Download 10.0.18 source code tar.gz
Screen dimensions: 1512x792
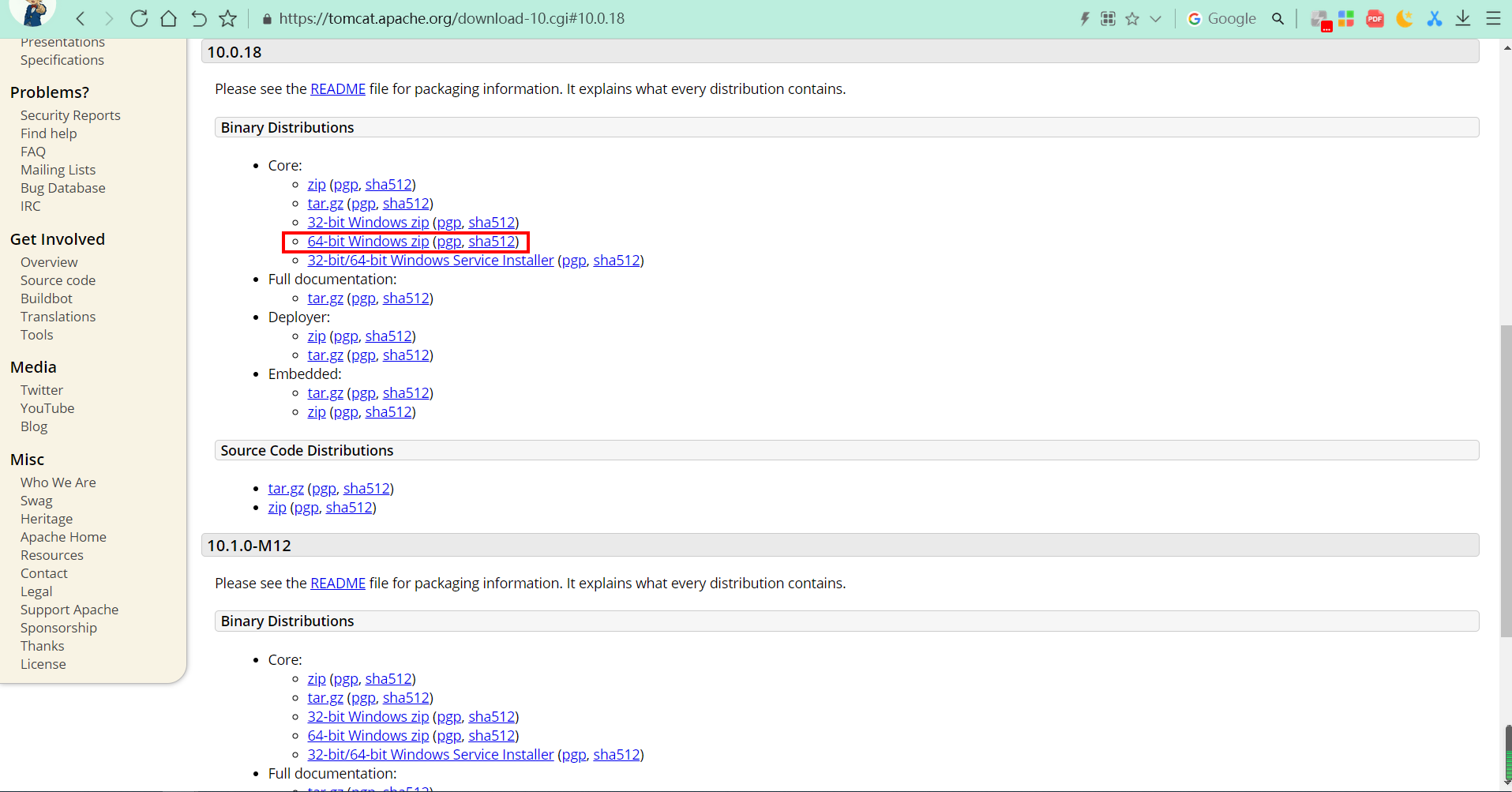point(286,489)
